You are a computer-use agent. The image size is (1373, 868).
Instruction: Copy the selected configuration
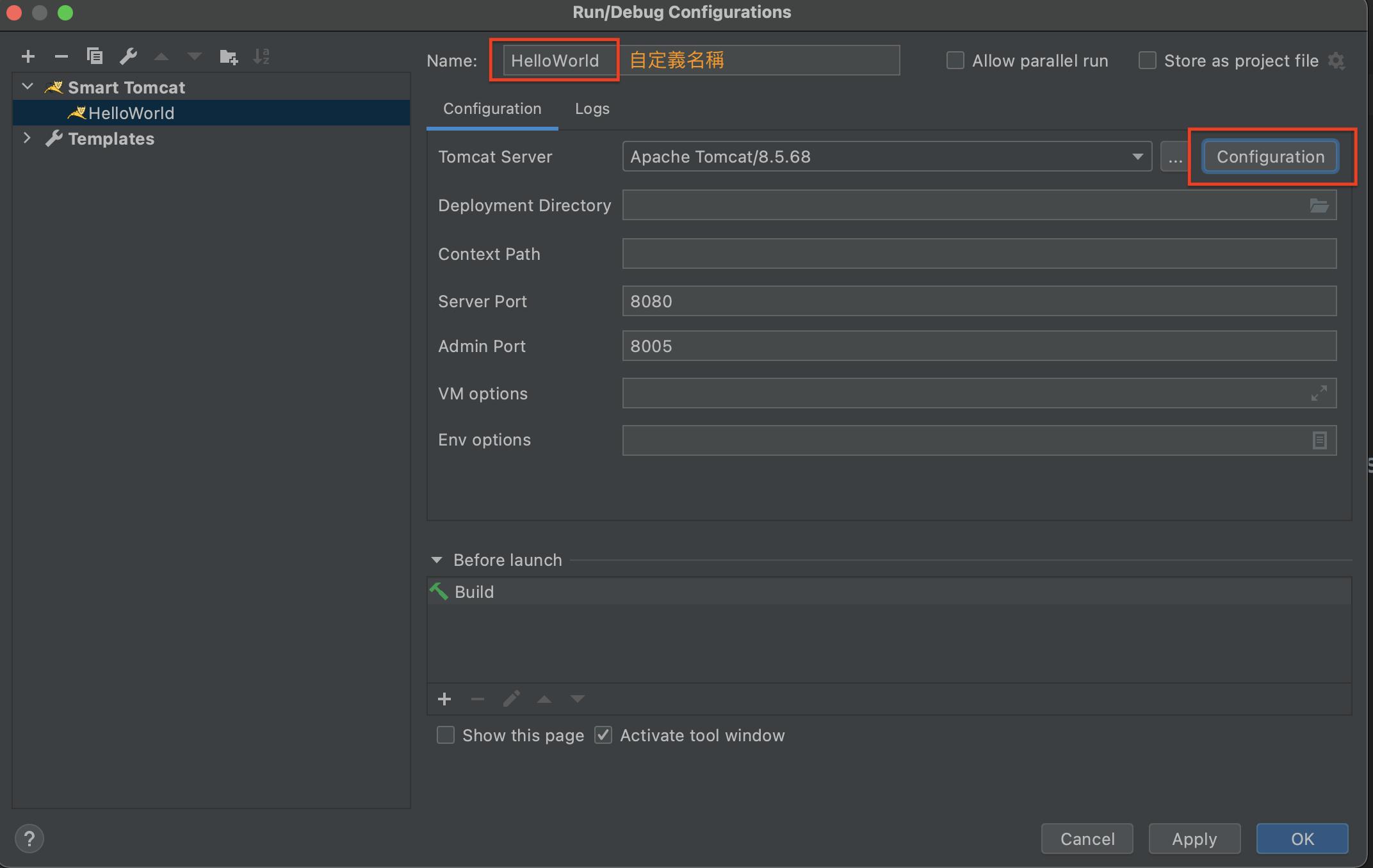coord(95,56)
